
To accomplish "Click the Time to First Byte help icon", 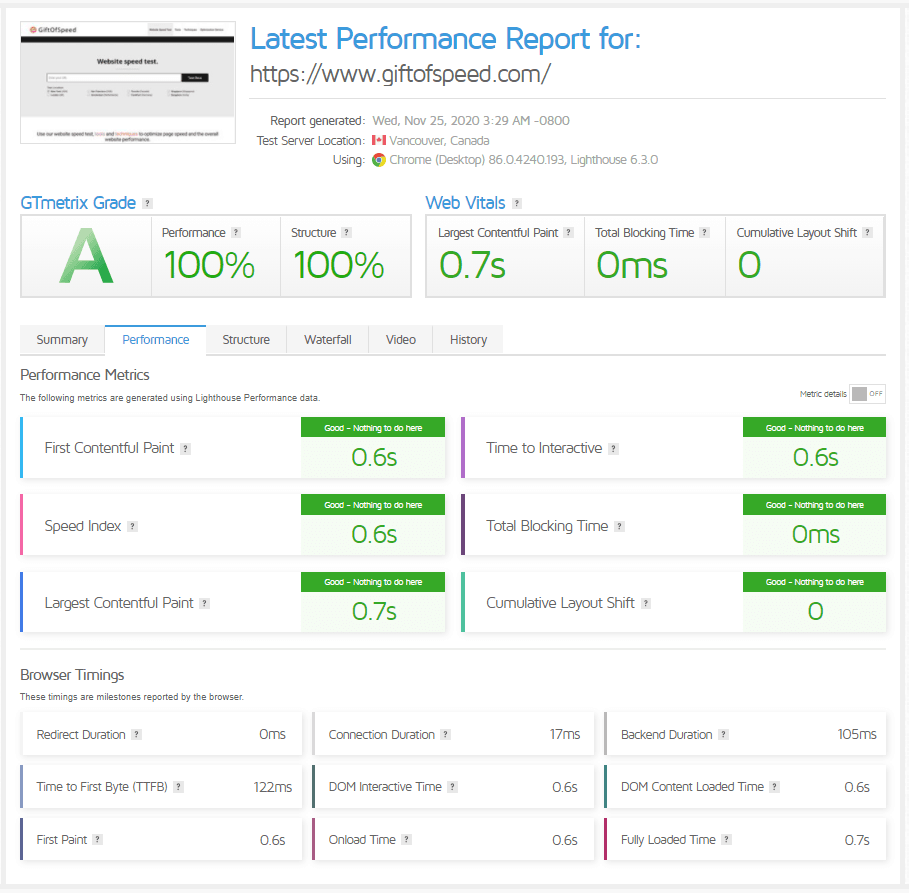I will click(x=179, y=787).
